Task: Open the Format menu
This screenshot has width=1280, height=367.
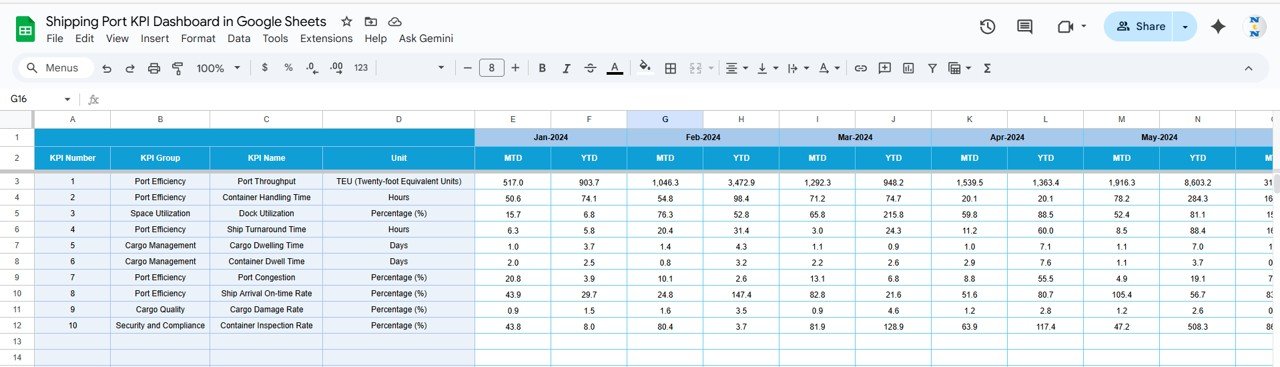Action: (198, 38)
